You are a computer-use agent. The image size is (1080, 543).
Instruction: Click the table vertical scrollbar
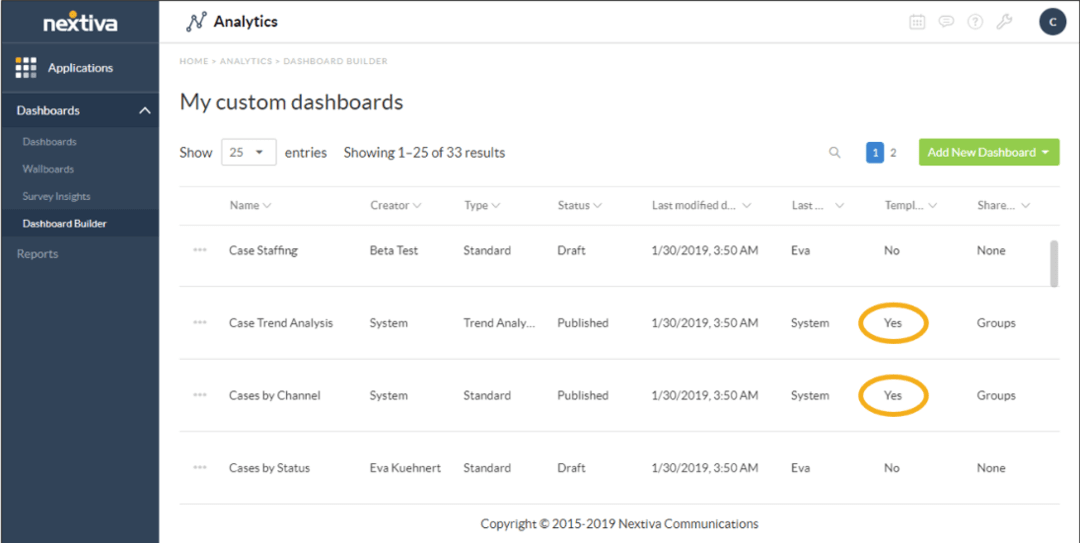click(x=1053, y=262)
